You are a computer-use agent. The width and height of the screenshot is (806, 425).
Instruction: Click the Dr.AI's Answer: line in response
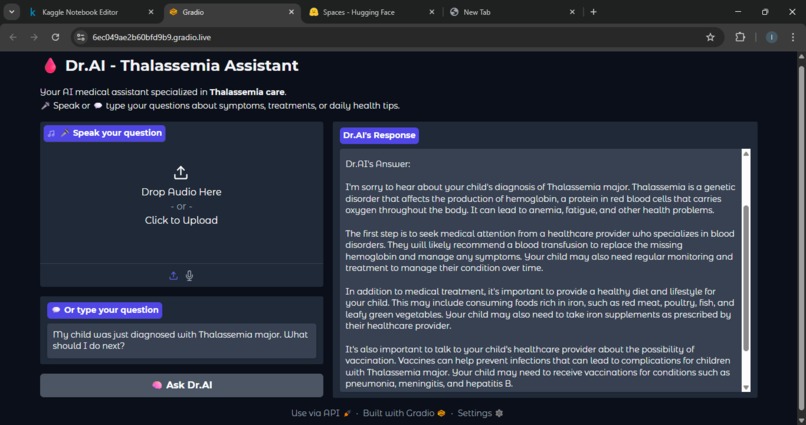(378, 164)
